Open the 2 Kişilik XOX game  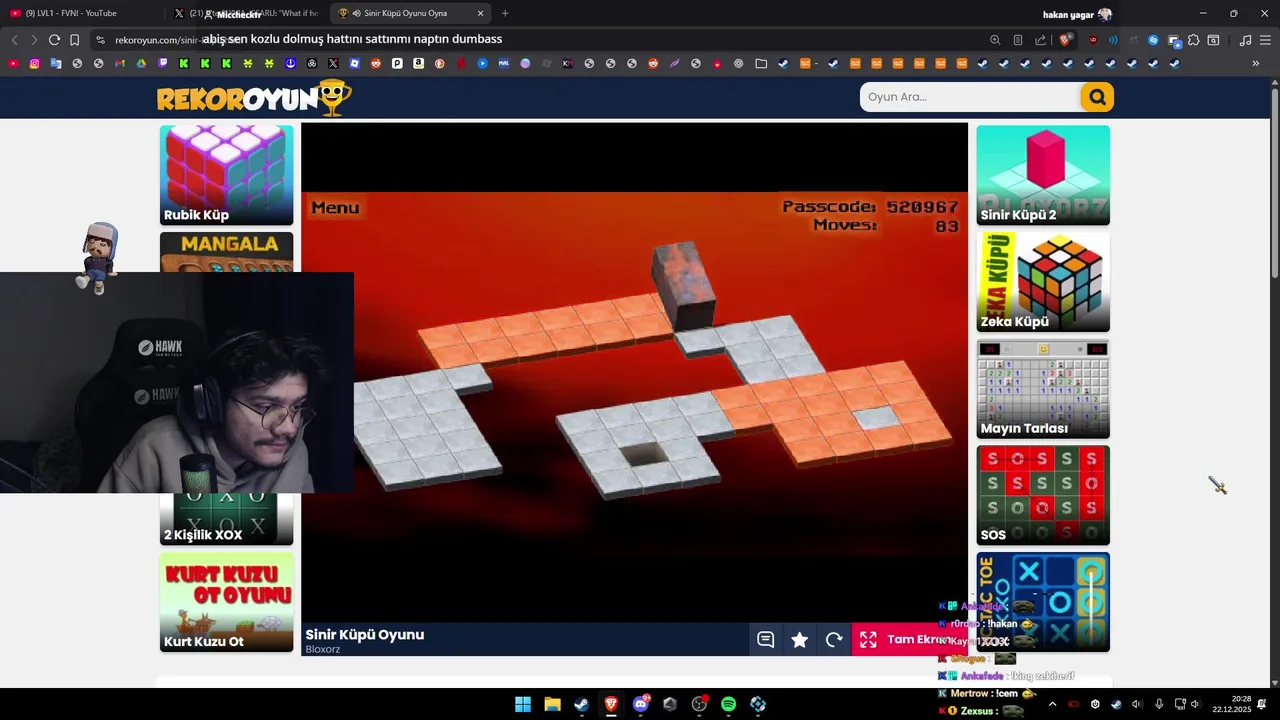227,519
